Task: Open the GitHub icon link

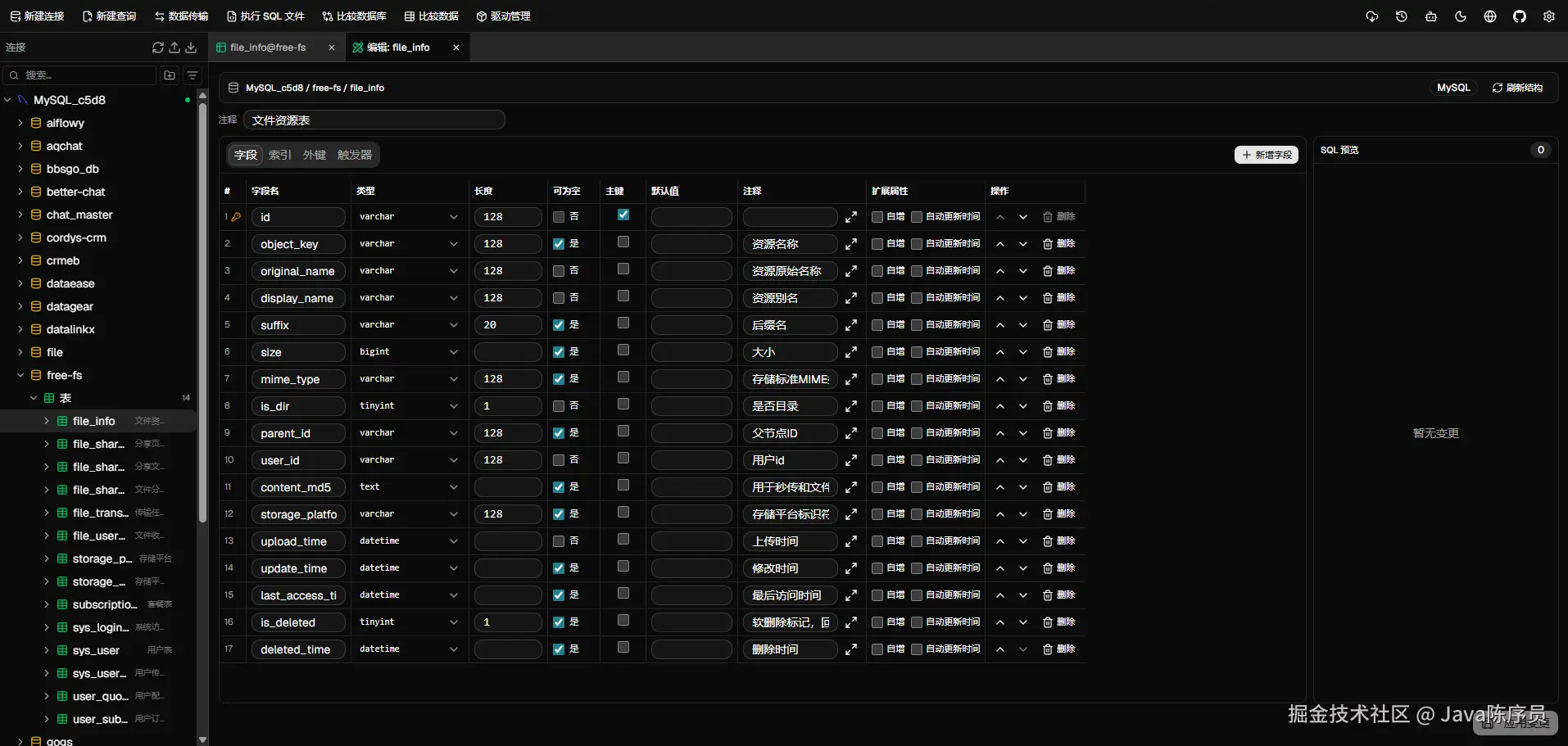Action: point(1520,16)
